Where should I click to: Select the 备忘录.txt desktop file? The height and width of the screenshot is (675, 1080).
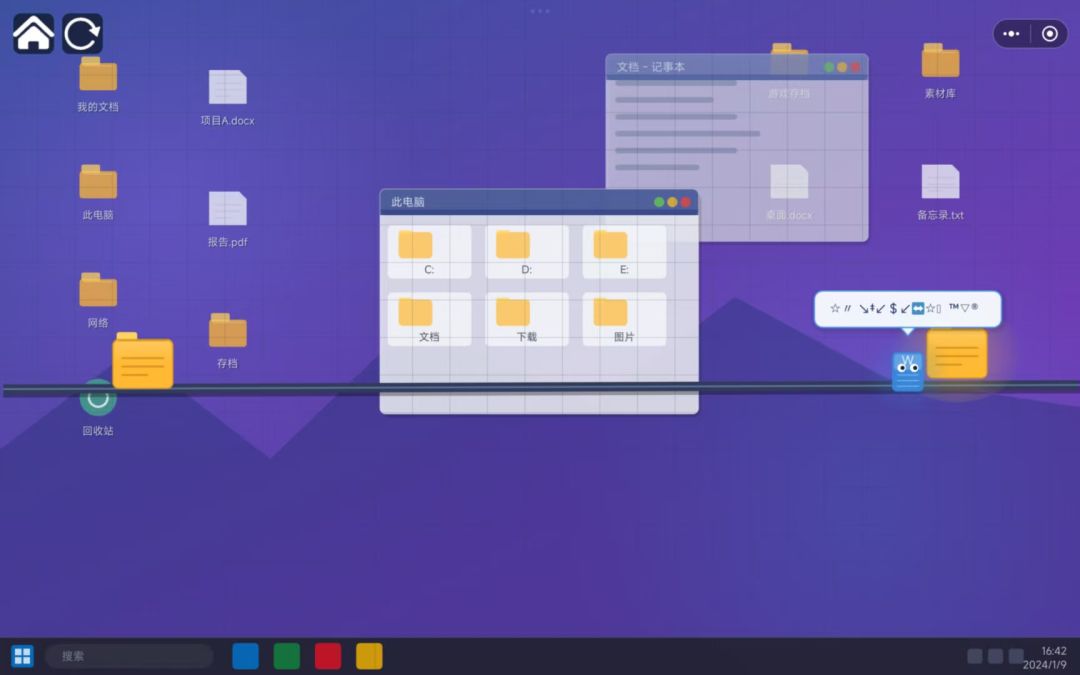[940, 192]
